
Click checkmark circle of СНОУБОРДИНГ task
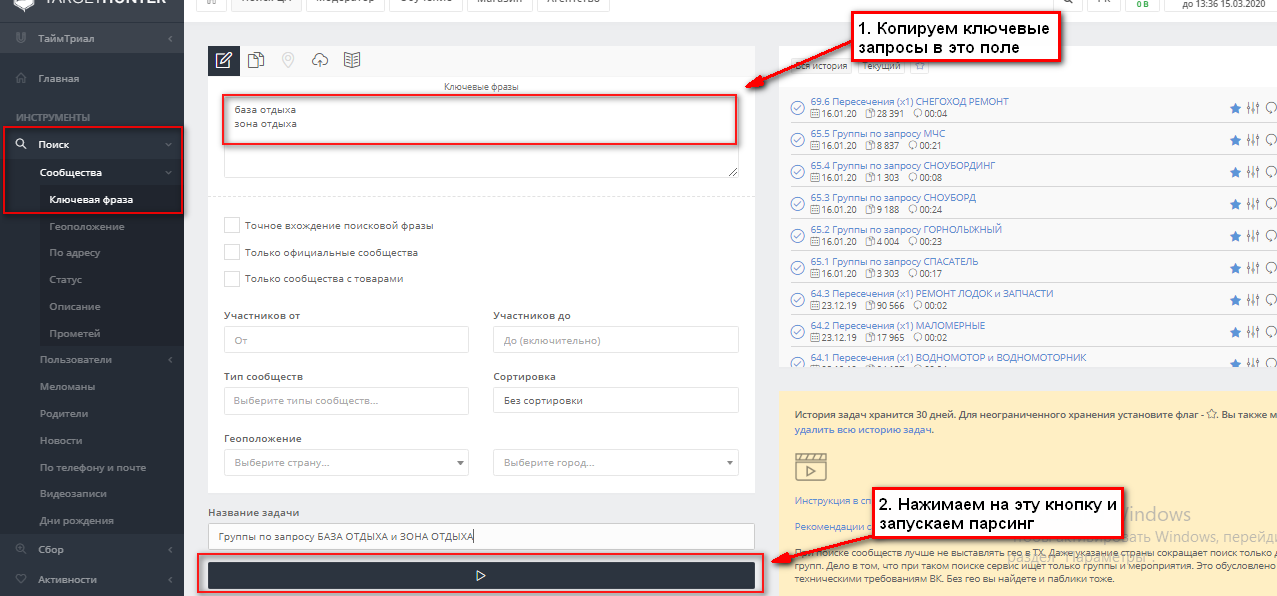point(798,172)
